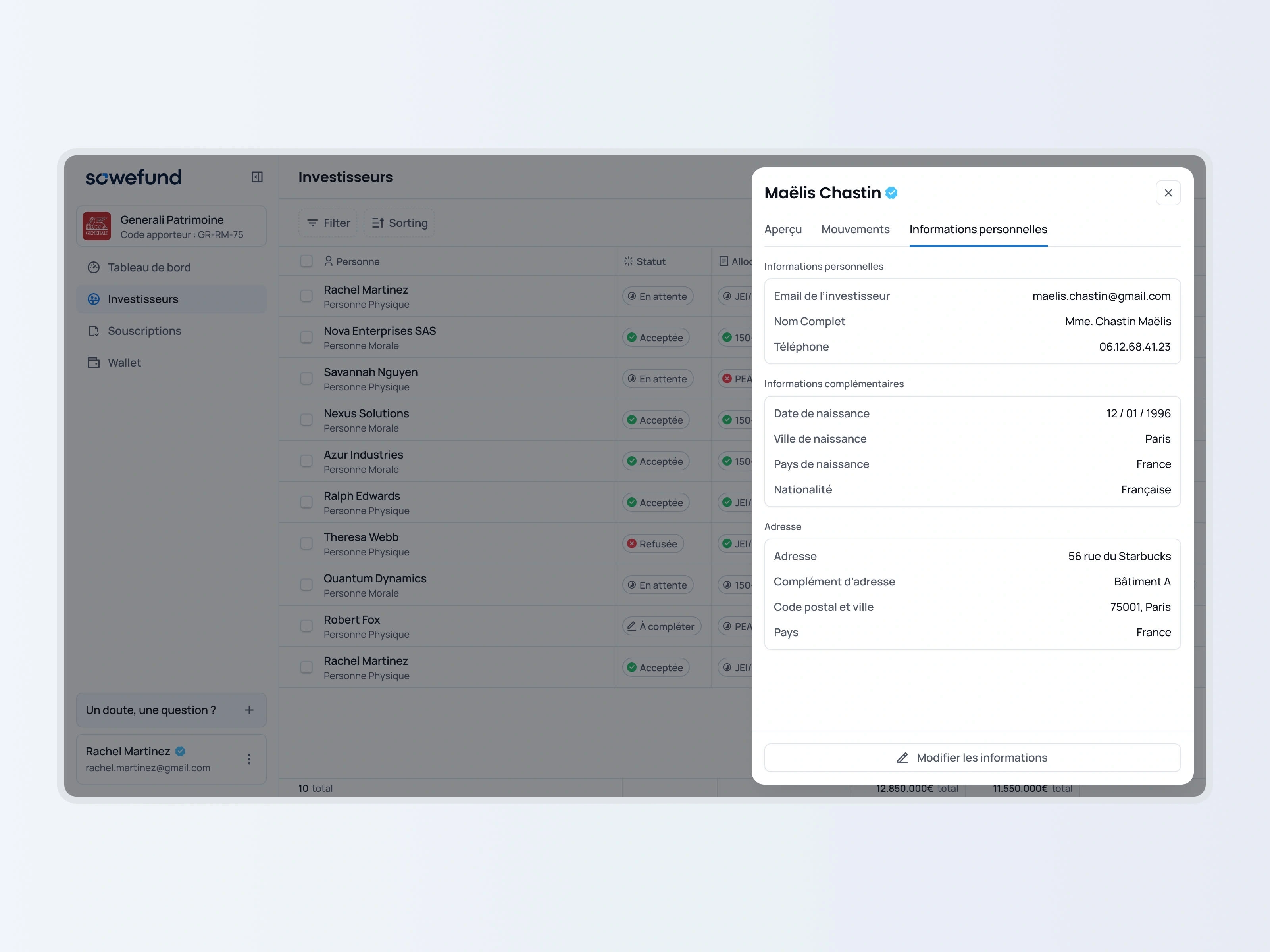Screen dimensions: 1270x952
Task: Open the Filter dropdown
Action: point(328,223)
